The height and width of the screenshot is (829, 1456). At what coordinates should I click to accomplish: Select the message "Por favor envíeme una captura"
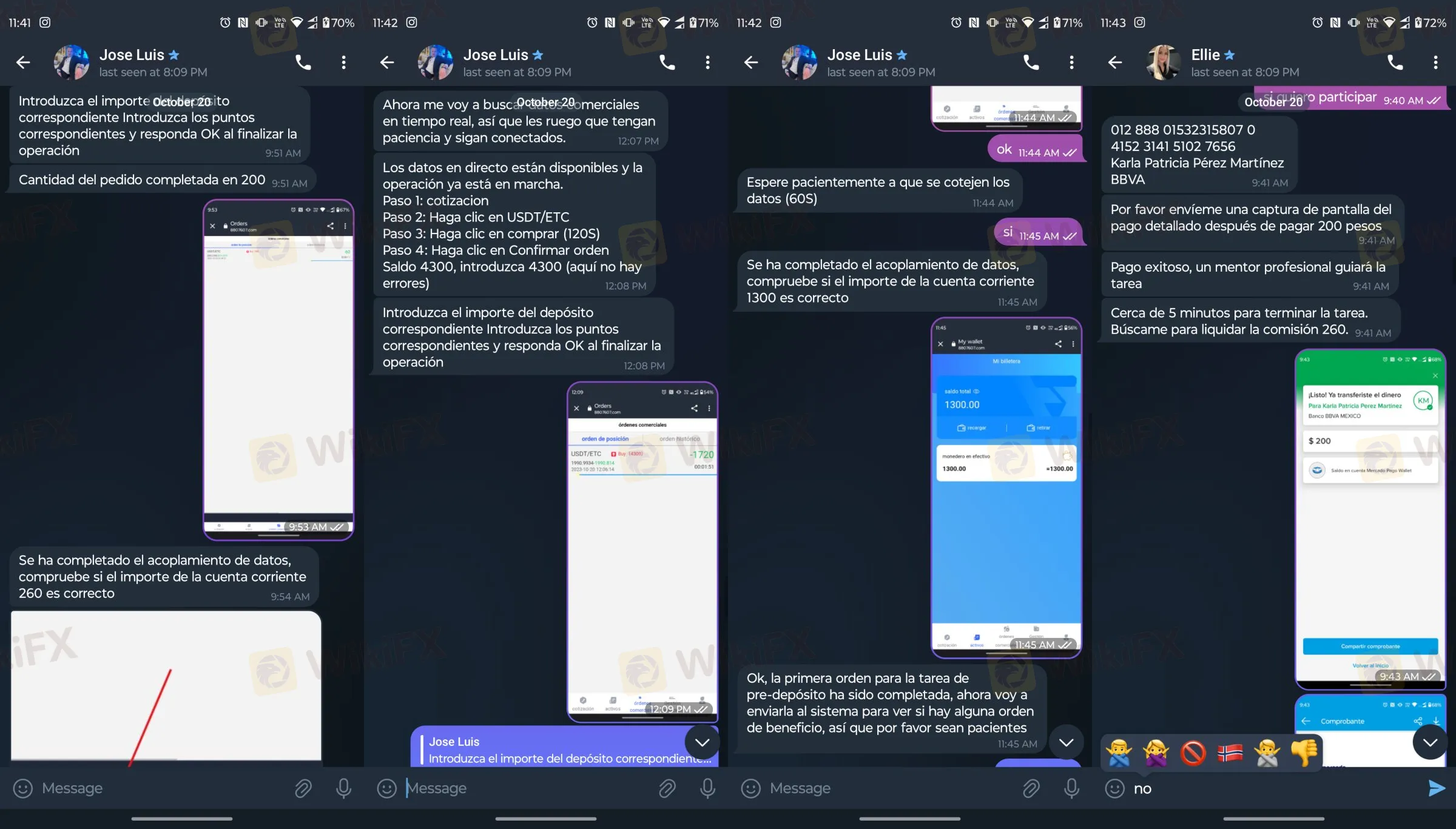click(x=1253, y=222)
